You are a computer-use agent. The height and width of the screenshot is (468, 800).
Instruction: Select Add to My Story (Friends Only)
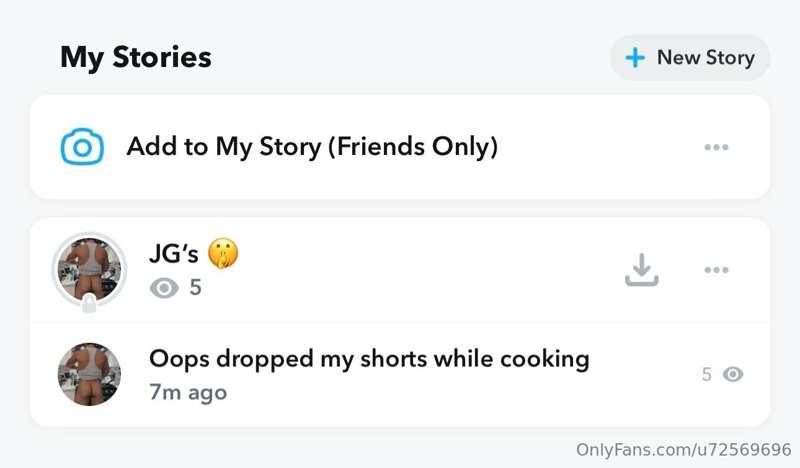312,148
